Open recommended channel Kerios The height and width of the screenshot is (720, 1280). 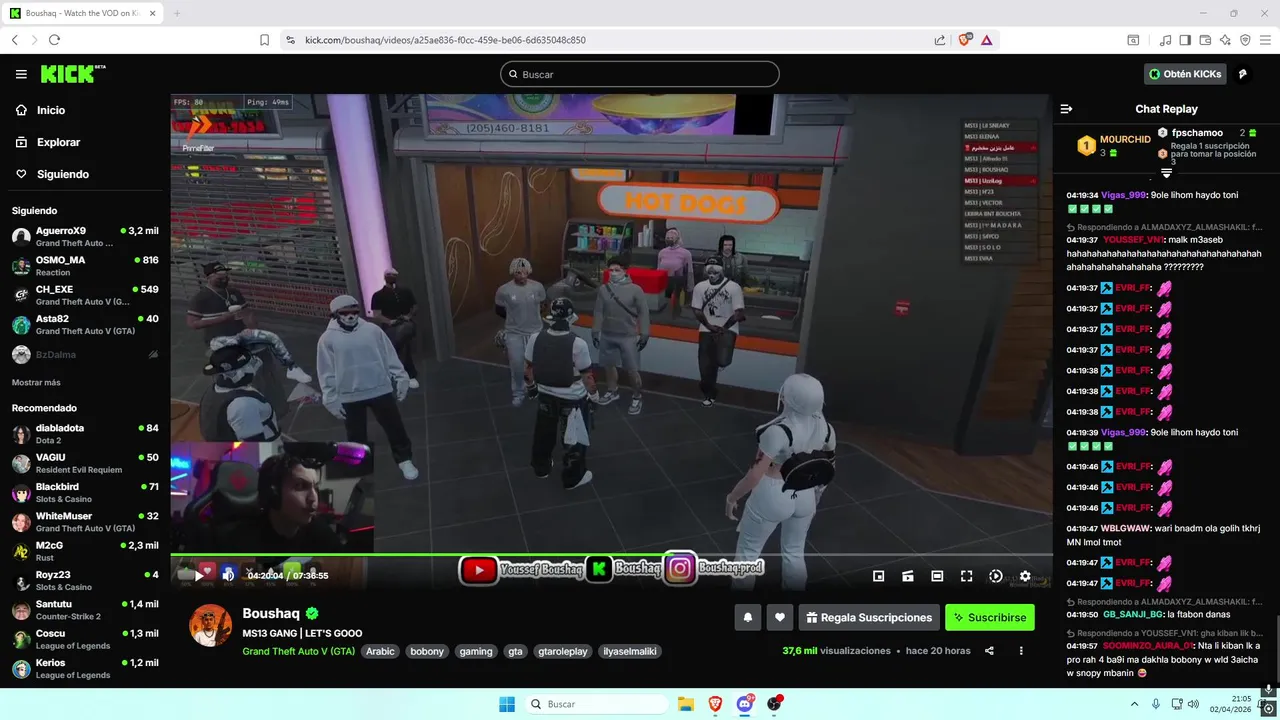coord(85,668)
